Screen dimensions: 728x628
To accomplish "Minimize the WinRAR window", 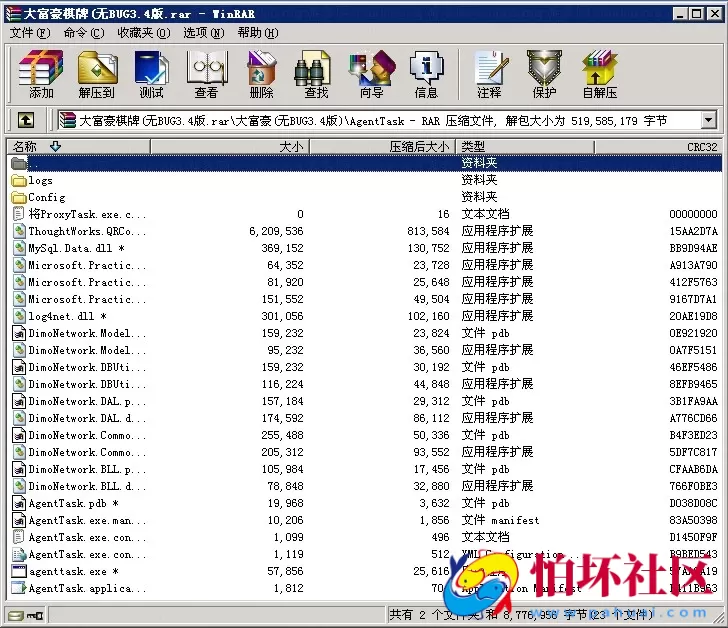I will 680,14.
